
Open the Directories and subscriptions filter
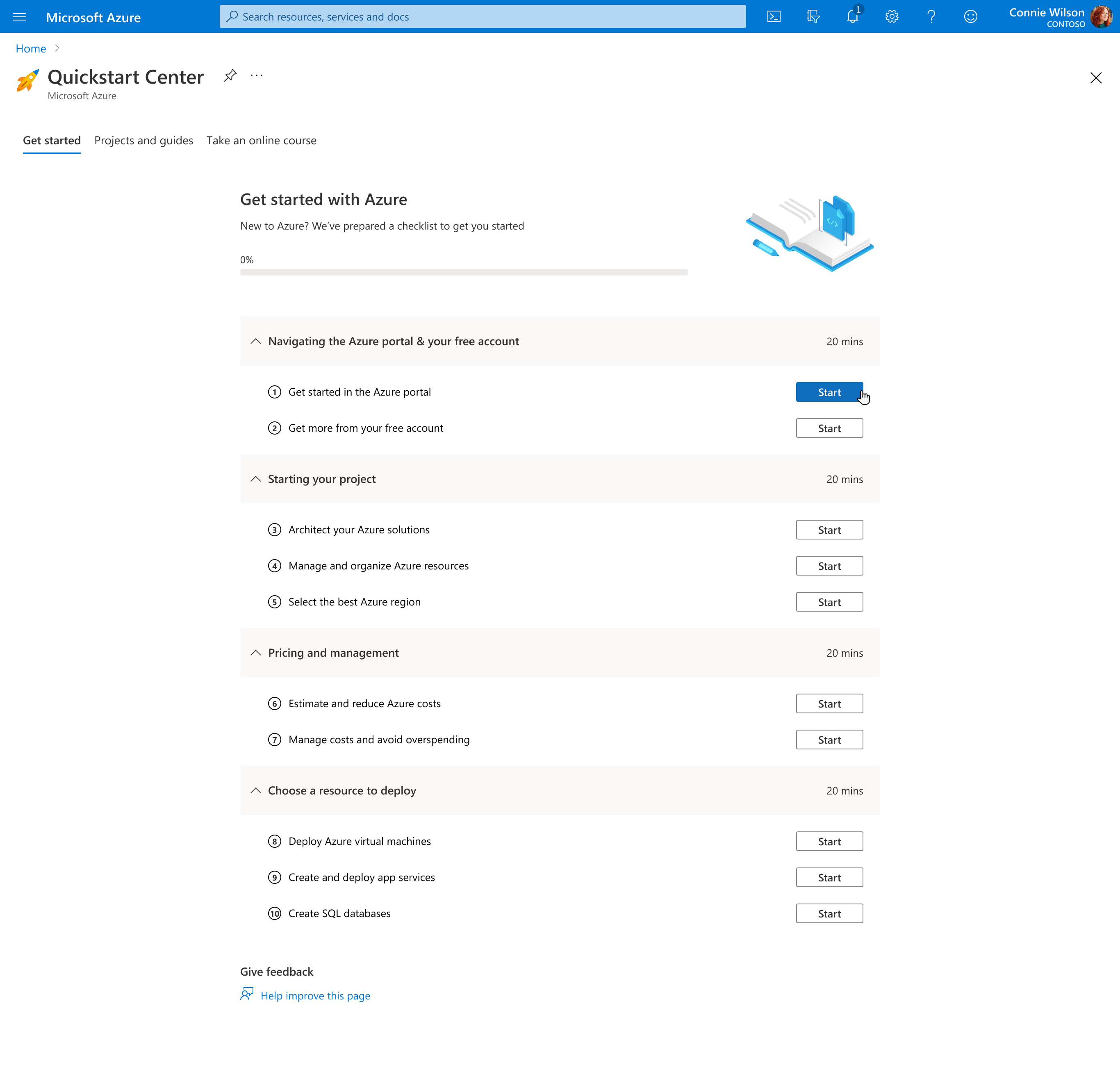813,16
